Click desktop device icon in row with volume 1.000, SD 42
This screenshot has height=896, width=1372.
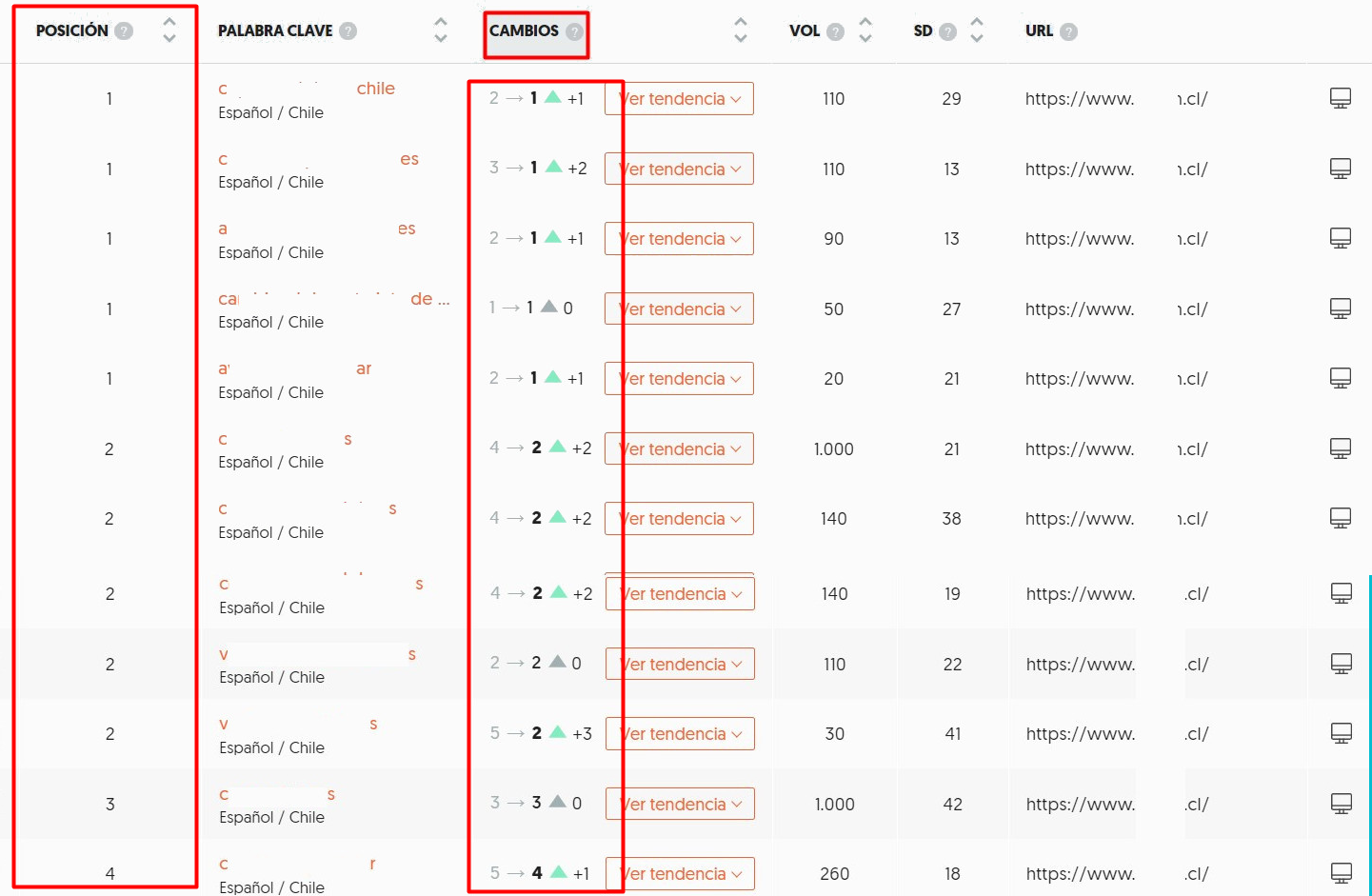[x=1342, y=804]
